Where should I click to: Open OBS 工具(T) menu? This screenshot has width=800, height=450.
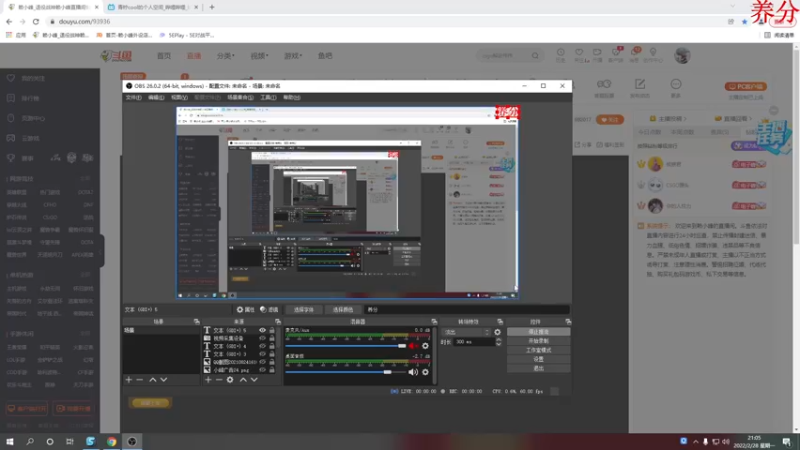tap(268, 97)
